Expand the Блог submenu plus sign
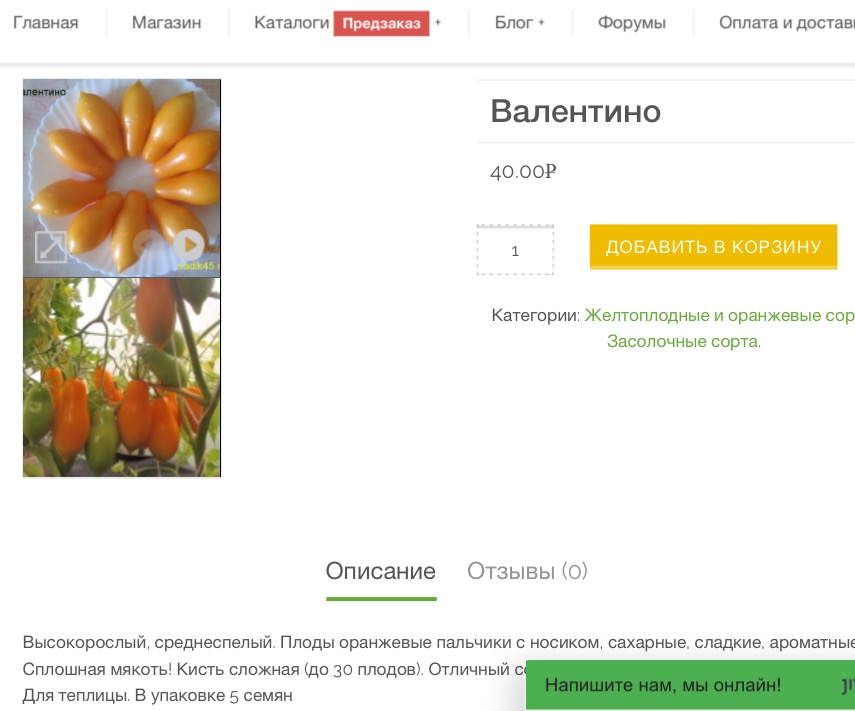855x711 pixels. point(541,23)
